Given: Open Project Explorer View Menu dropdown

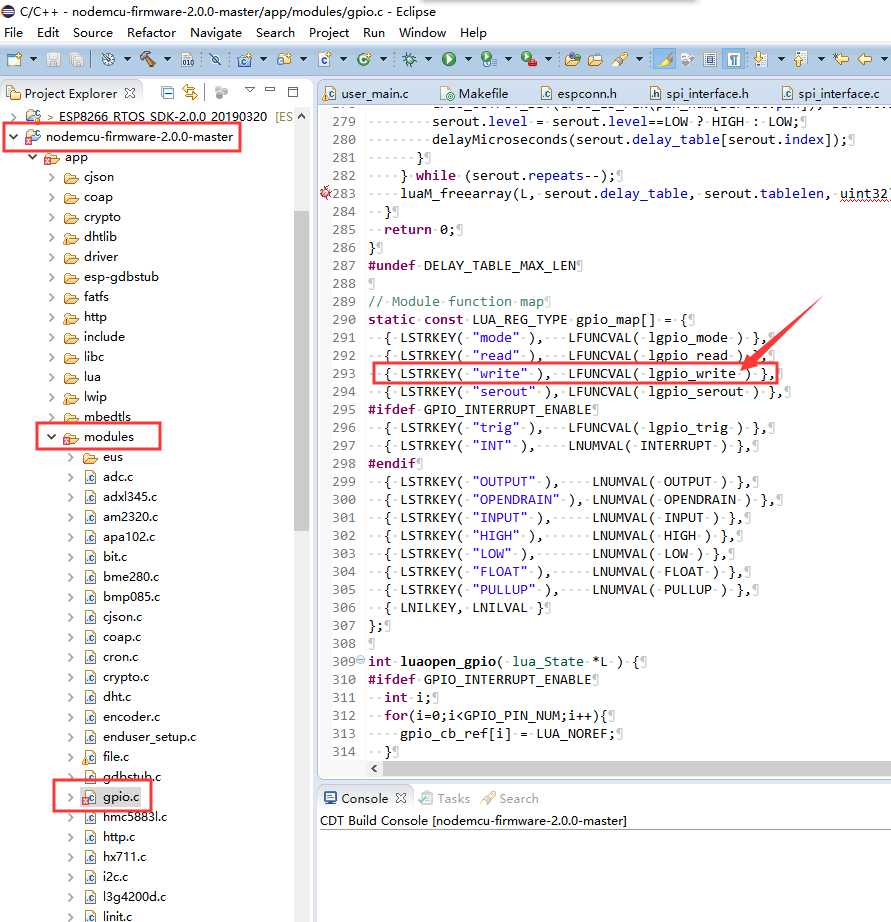Looking at the screenshot, I should (x=249, y=92).
